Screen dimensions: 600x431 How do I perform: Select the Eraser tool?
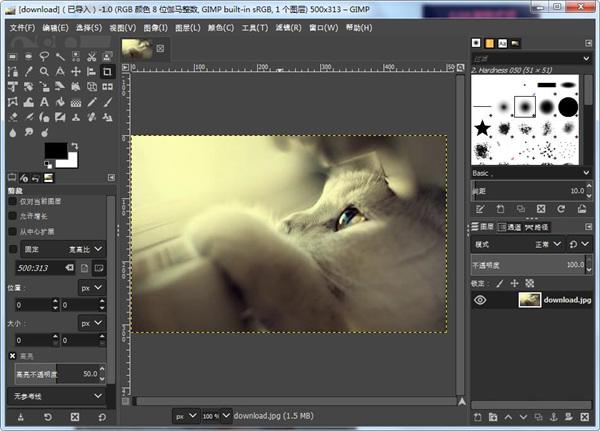tap(13, 117)
